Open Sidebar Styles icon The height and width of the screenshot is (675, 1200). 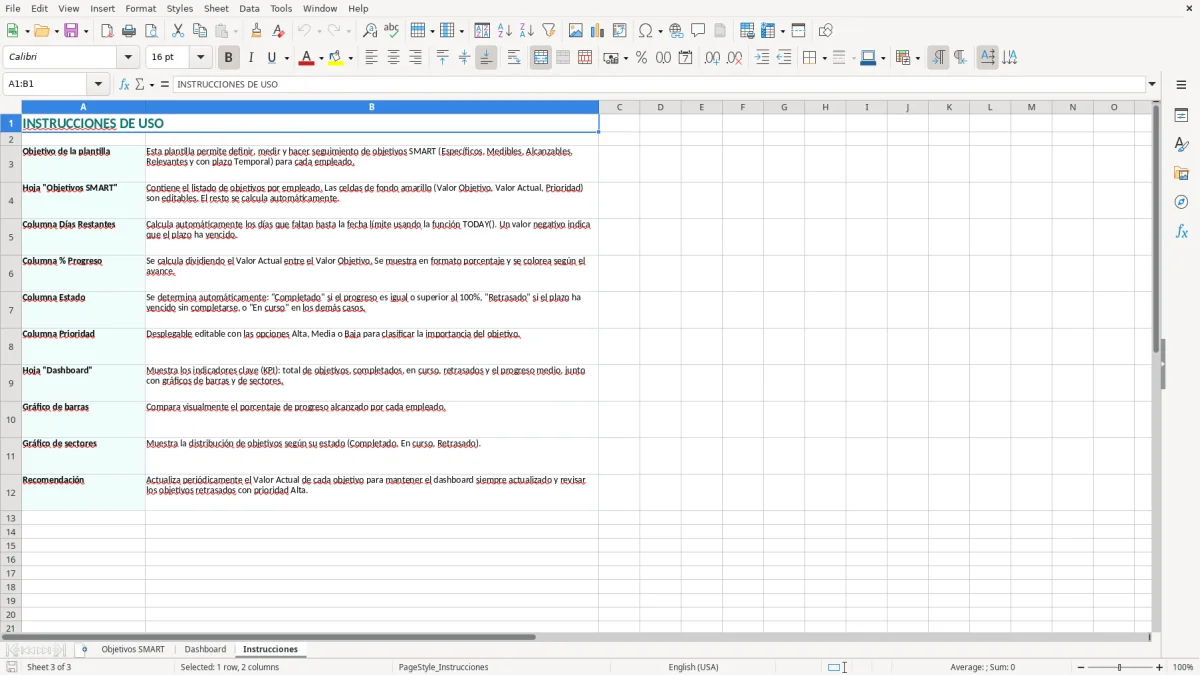[x=1181, y=144]
